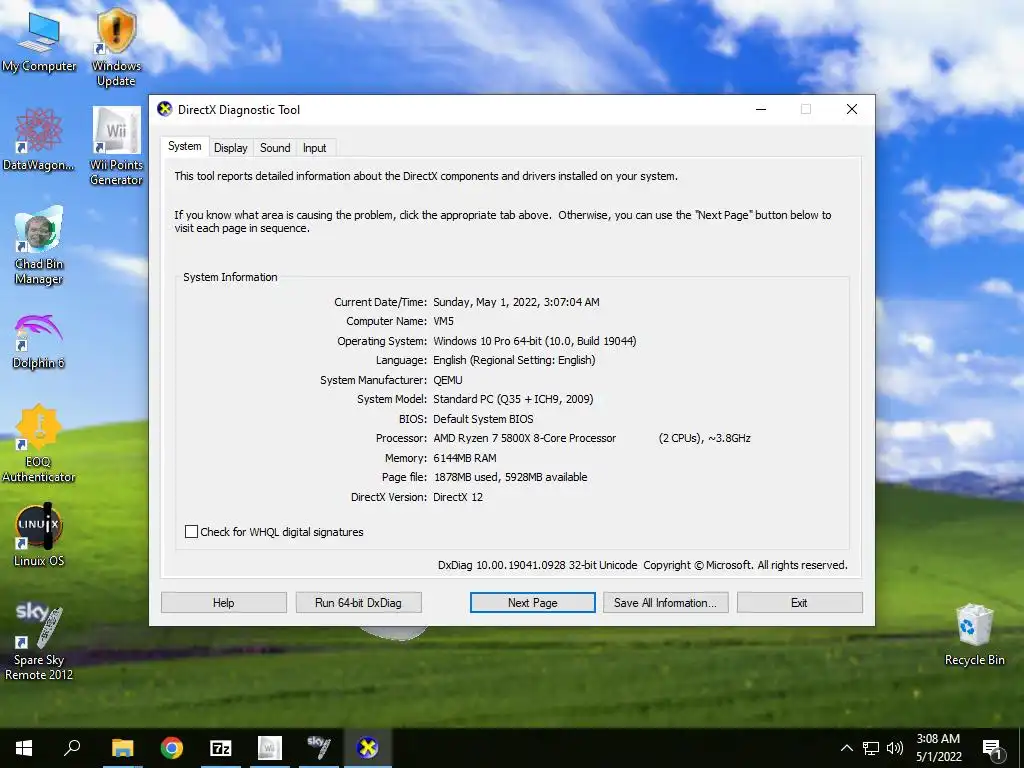
Task: Click the Page file usage value
Action: click(x=511, y=477)
